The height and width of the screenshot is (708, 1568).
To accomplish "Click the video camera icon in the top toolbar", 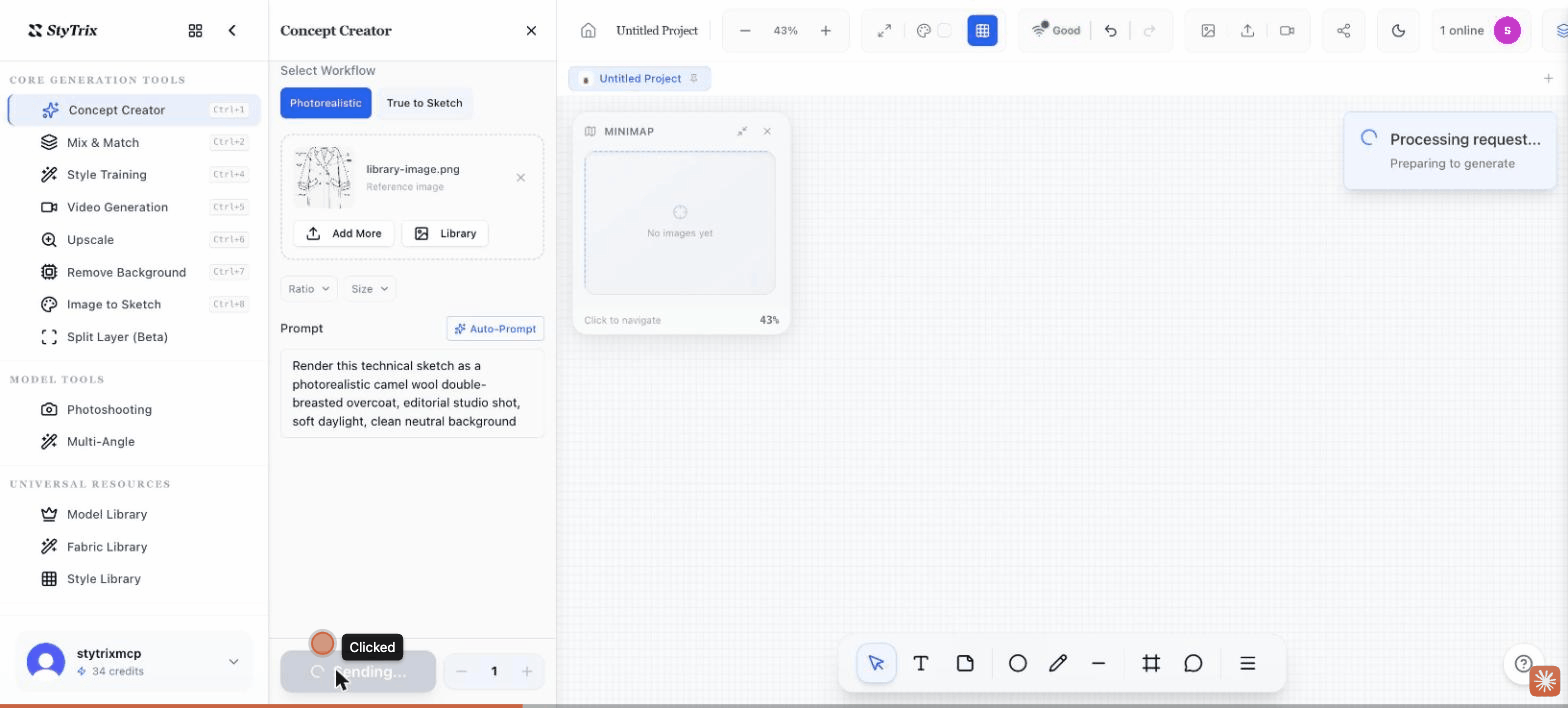I will [1287, 31].
